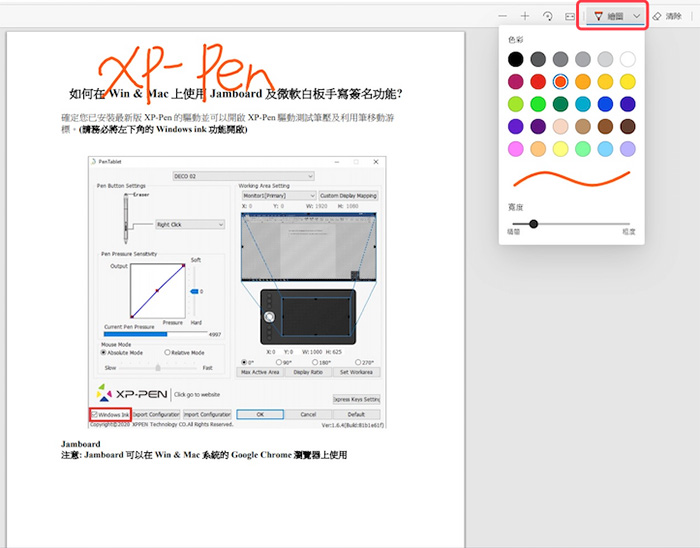The width and height of the screenshot is (700, 548).
Task: Select the 180° rotation radio button
Action: click(315, 362)
